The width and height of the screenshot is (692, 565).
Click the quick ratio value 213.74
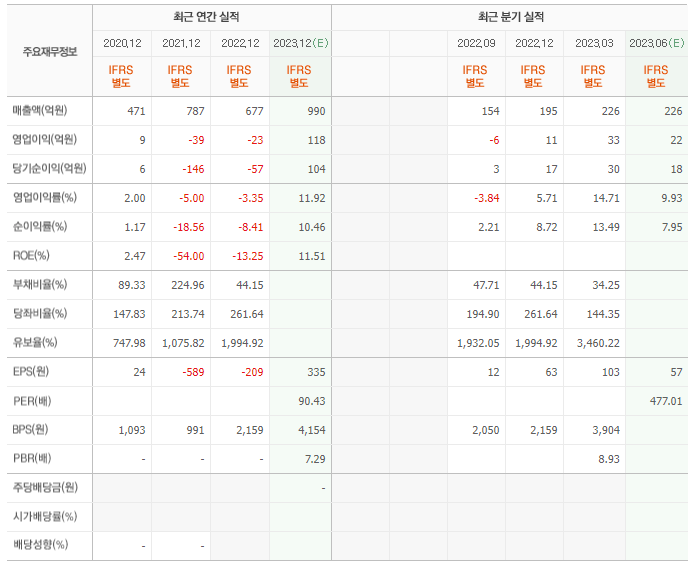(x=188, y=314)
